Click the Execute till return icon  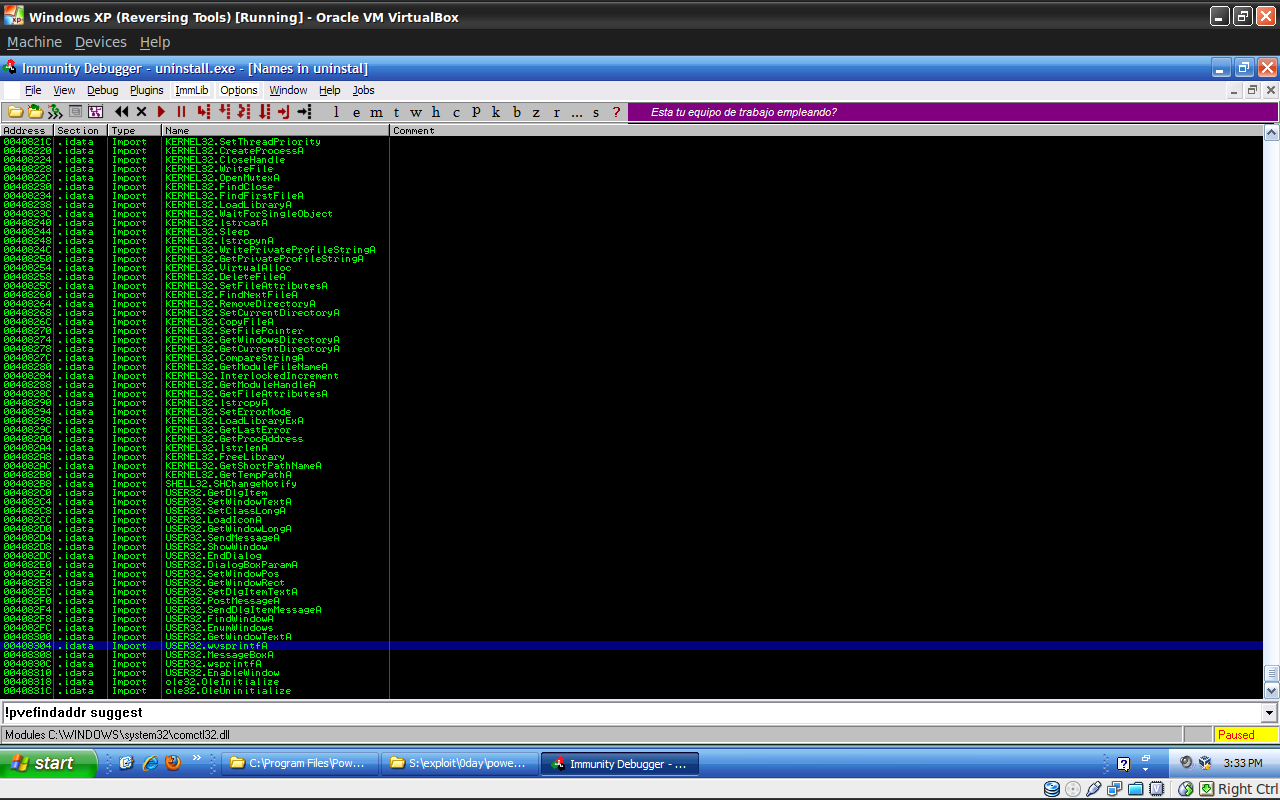(x=284, y=112)
